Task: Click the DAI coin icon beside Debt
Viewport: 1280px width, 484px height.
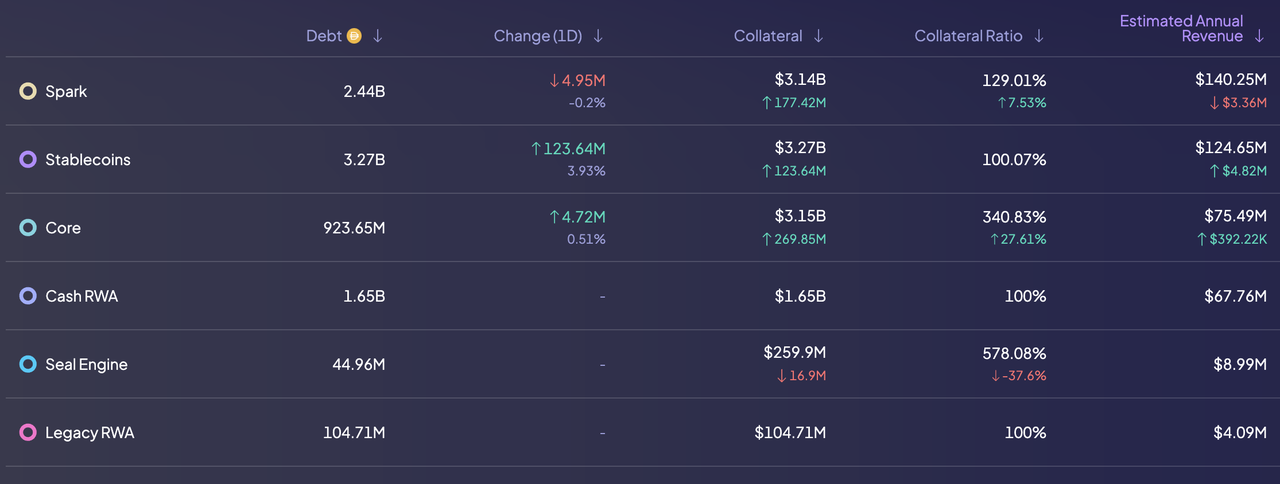Action: [x=353, y=36]
